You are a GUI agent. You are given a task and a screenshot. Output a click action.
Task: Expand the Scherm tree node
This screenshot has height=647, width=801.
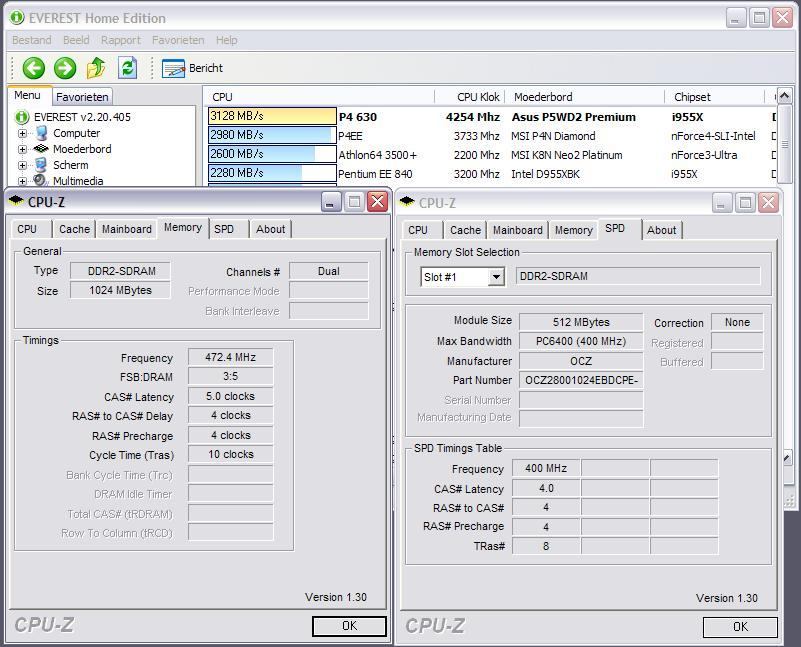click(22, 165)
